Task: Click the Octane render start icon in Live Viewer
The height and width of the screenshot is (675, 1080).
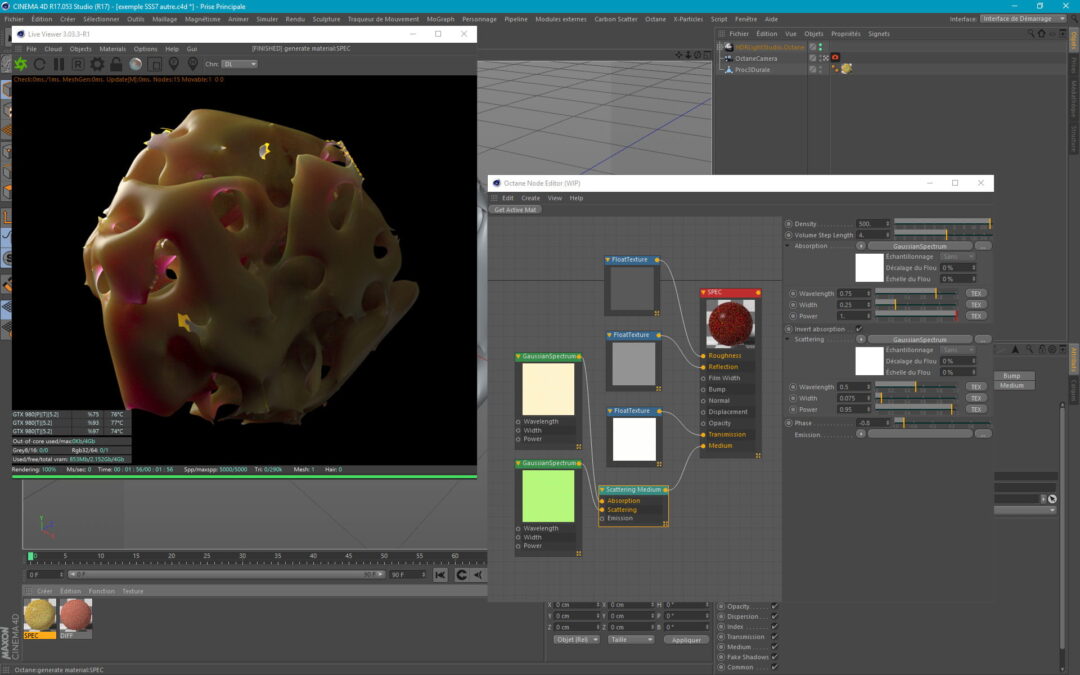Action: pyautogui.click(x=21, y=64)
